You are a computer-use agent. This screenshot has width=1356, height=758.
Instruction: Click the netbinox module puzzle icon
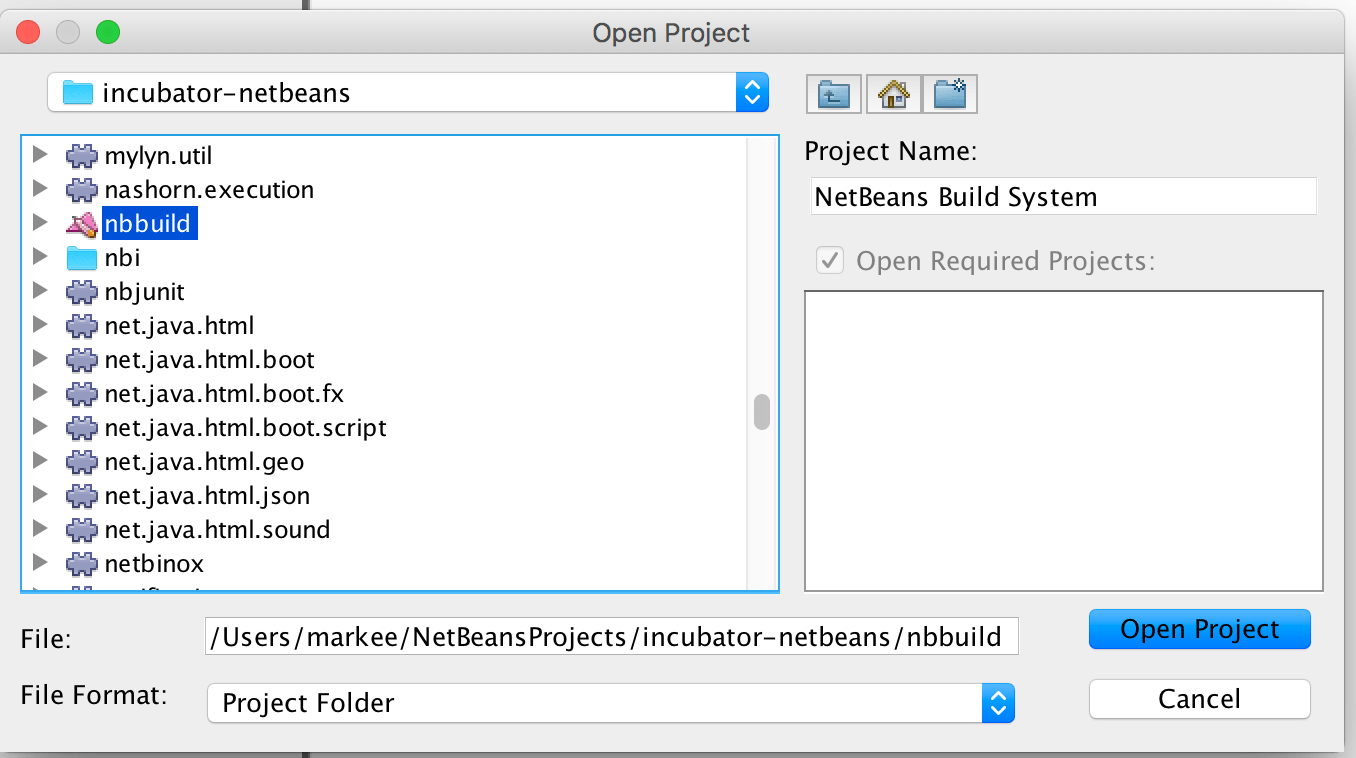pos(81,564)
